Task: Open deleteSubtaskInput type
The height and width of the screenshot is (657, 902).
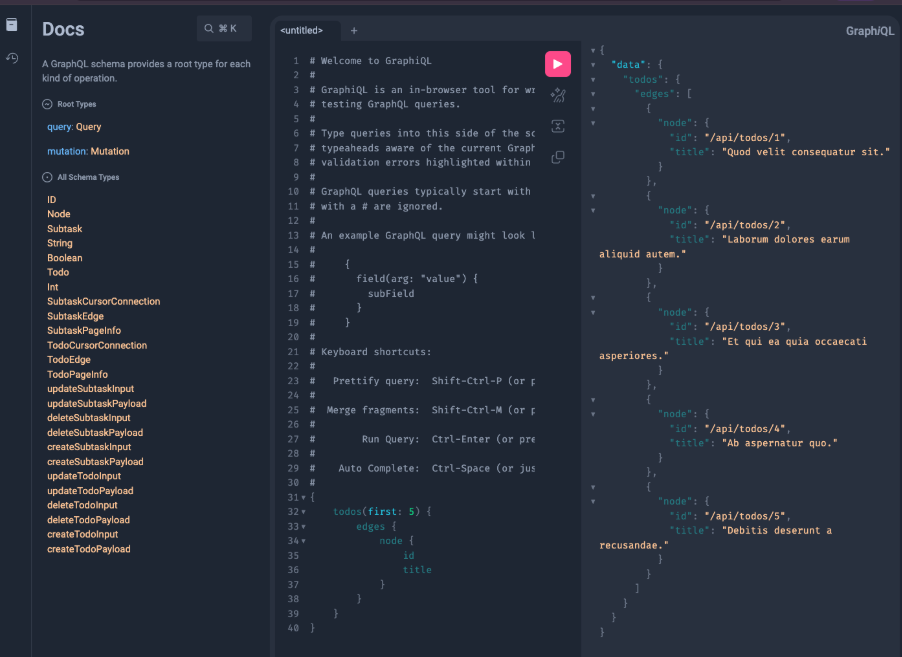Action: tap(89, 418)
